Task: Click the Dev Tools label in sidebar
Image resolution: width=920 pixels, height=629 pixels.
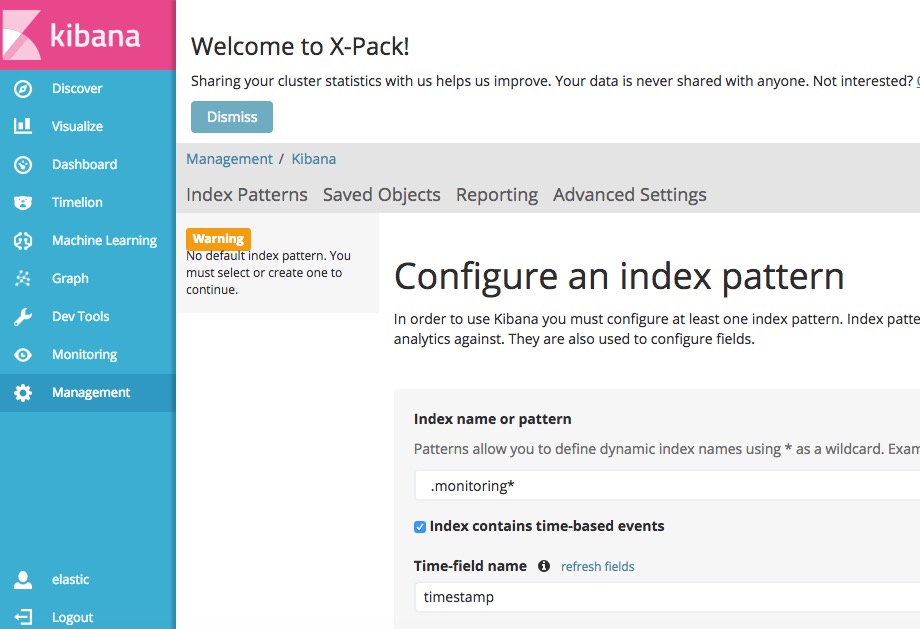Action: 80,316
